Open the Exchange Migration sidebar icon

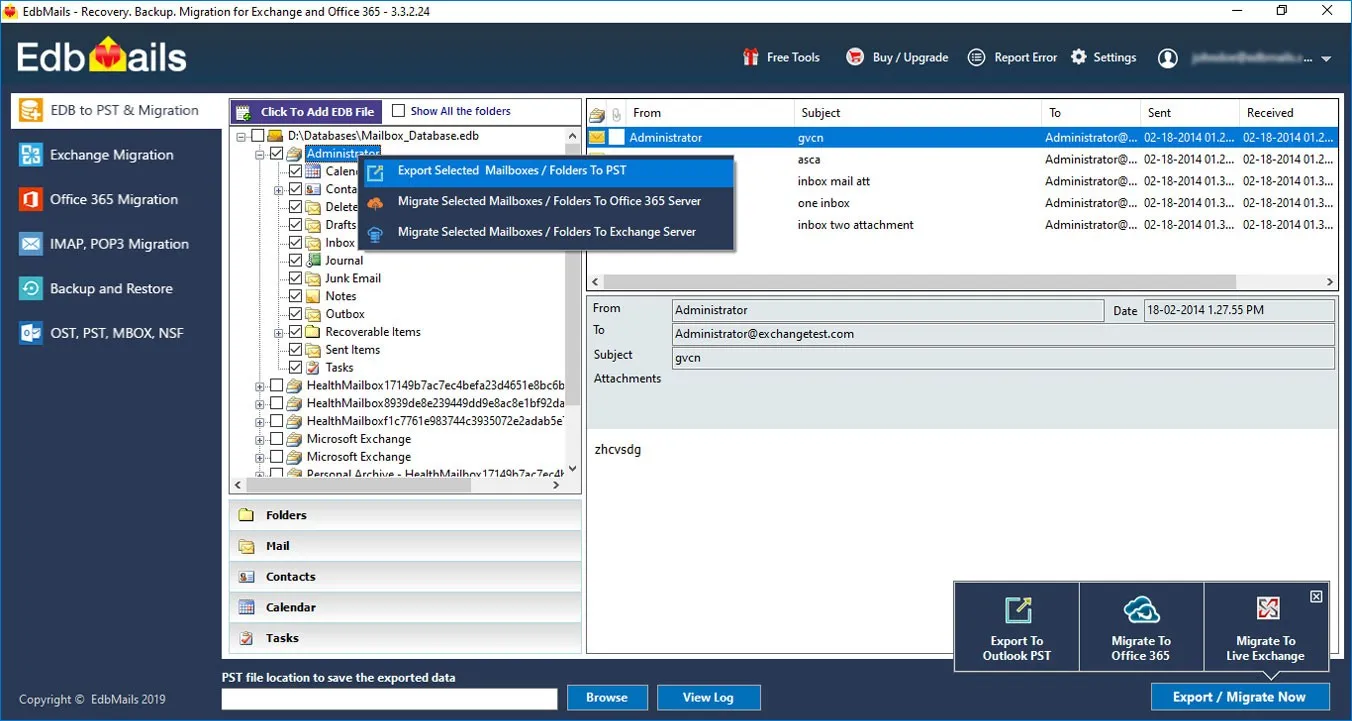click(30, 155)
